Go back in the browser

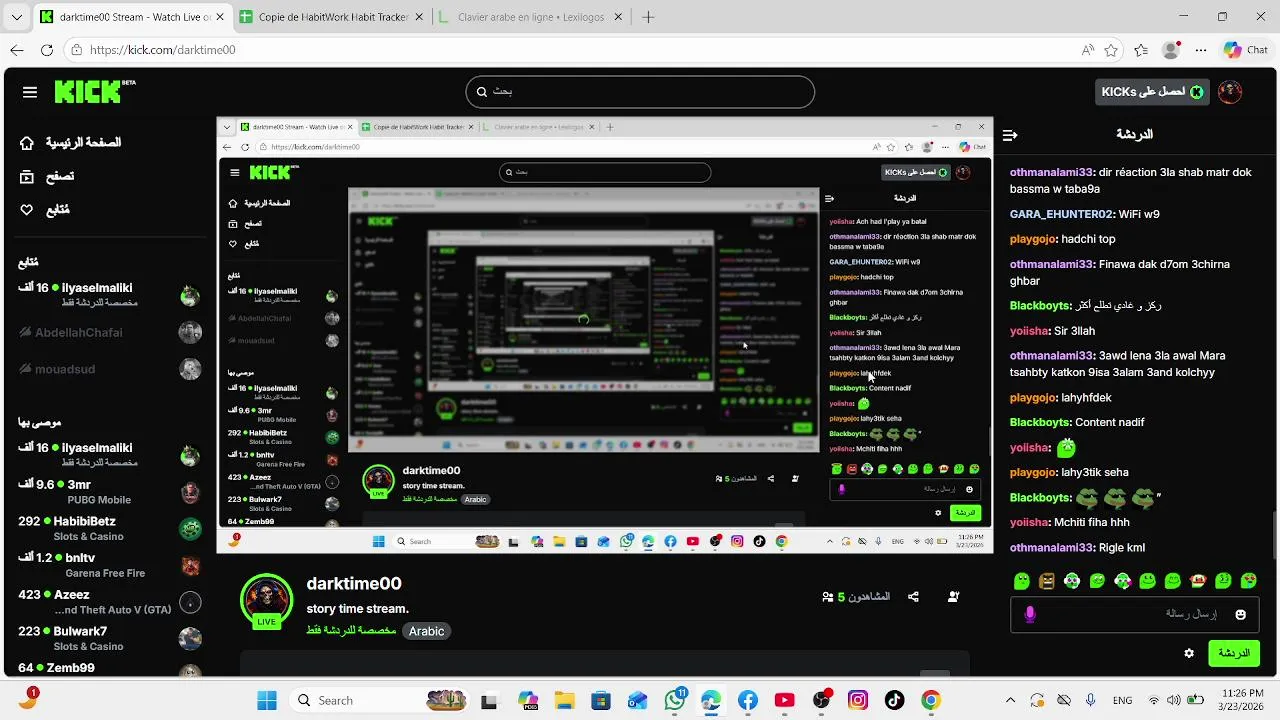pyautogui.click(x=17, y=50)
